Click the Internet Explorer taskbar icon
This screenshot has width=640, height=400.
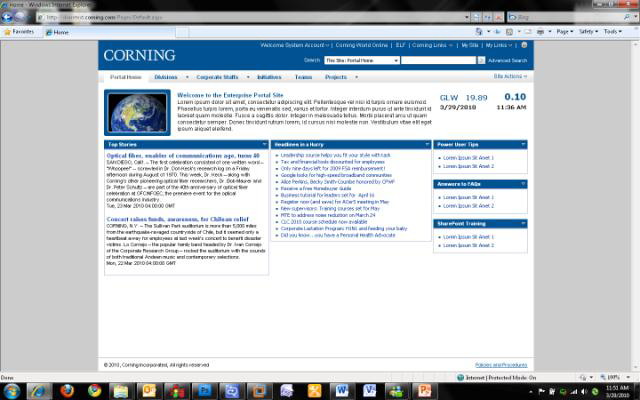click(40, 391)
